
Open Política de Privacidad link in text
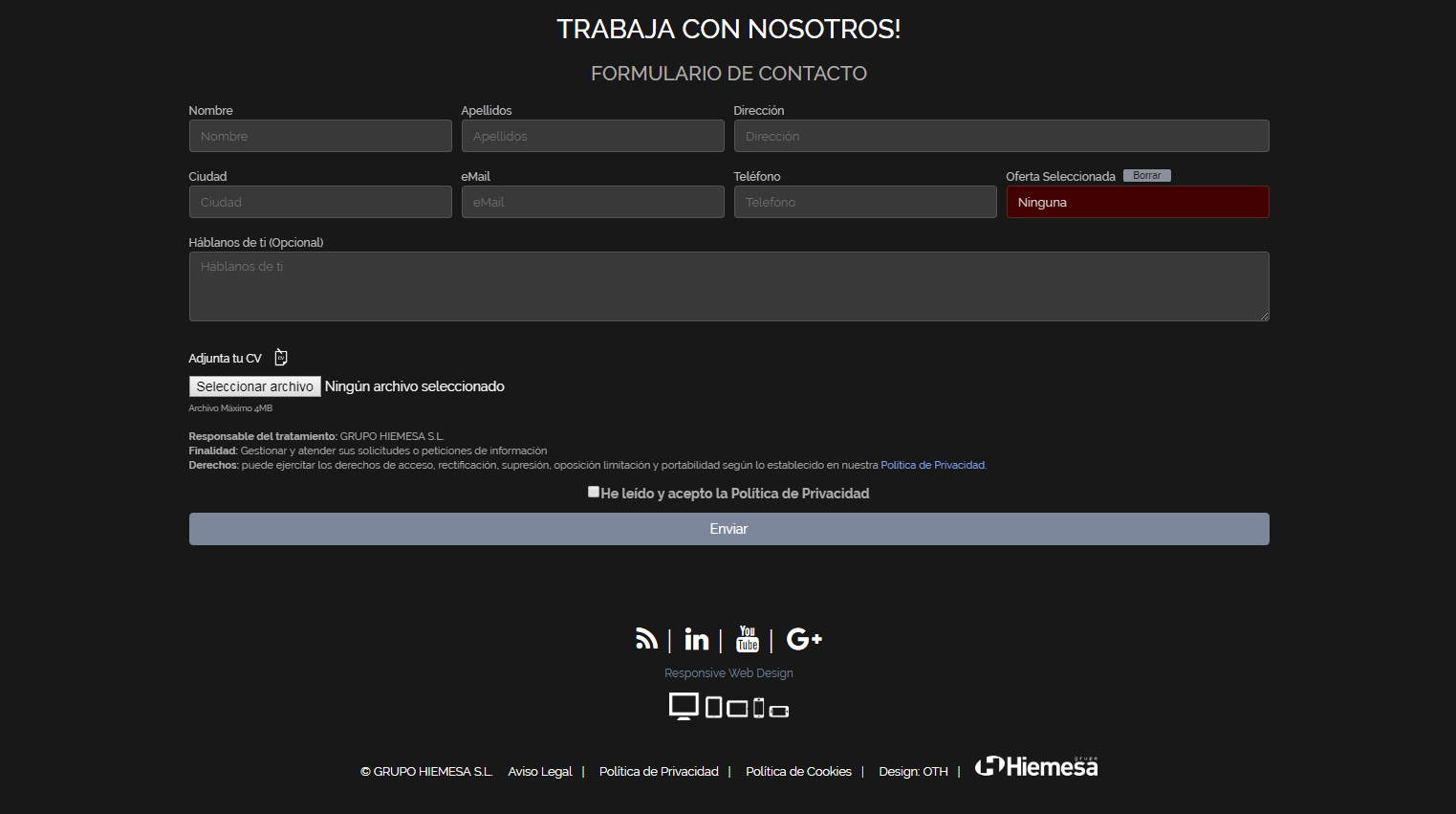(932, 465)
